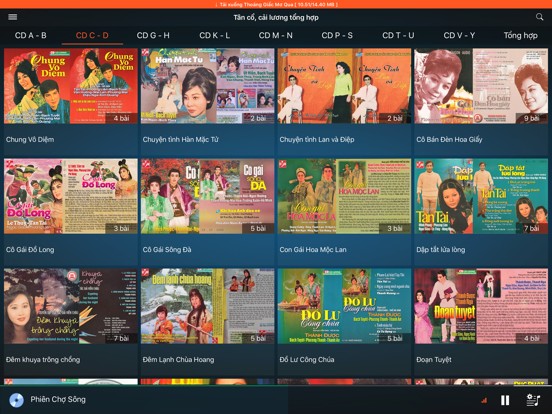This screenshot has width=552, height=414.
Task: Tap the orange equalizer indicator
Action: point(484,400)
